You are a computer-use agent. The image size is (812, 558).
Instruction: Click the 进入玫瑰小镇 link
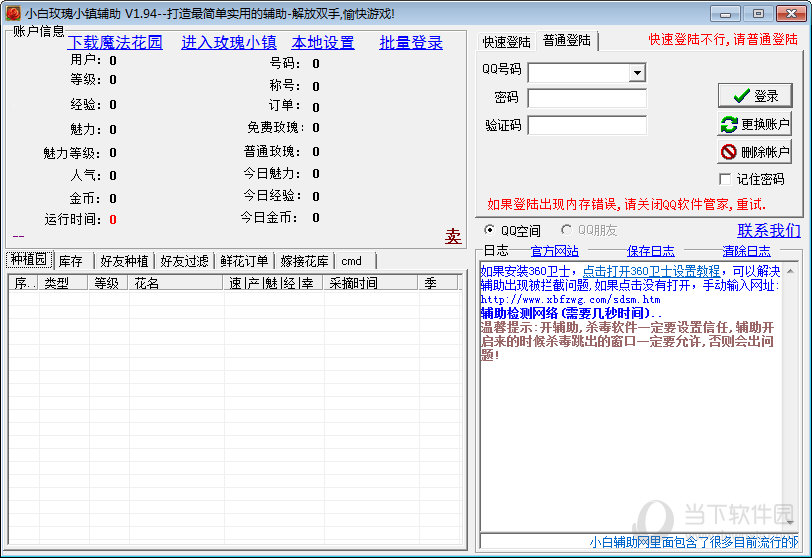coord(229,42)
